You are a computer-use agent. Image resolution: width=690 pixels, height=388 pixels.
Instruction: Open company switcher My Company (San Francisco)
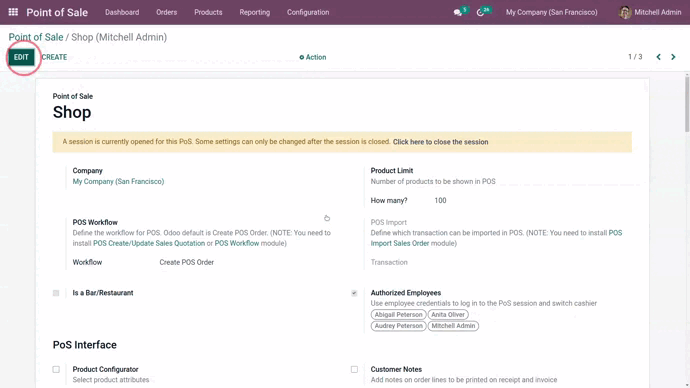551,12
